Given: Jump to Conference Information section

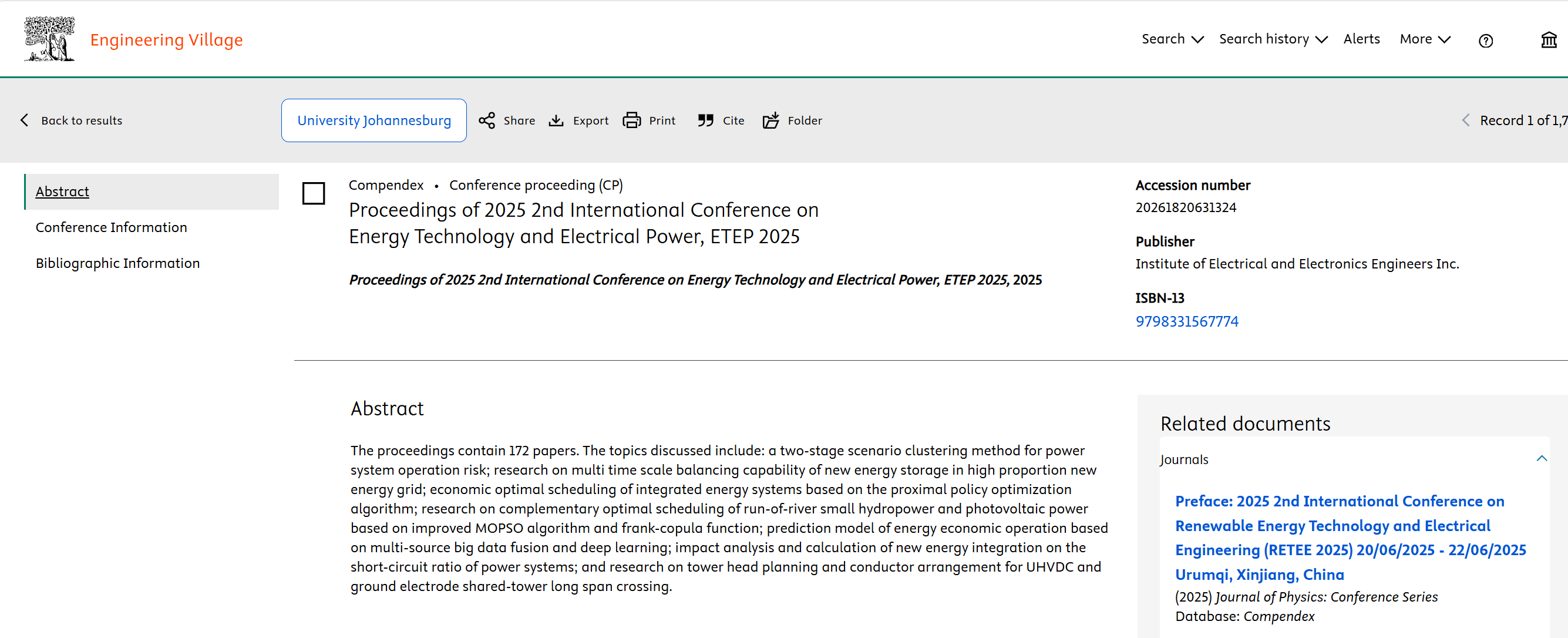Looking at the screenshot, I should coord(112,228).
